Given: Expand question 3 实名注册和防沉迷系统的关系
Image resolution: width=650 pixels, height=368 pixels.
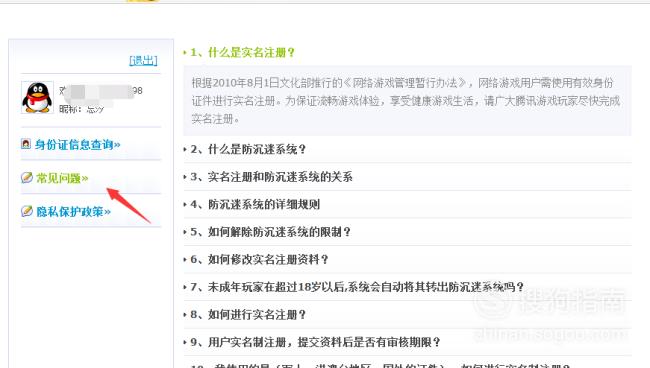Looking at the screenshot, I should coord(271,177).
